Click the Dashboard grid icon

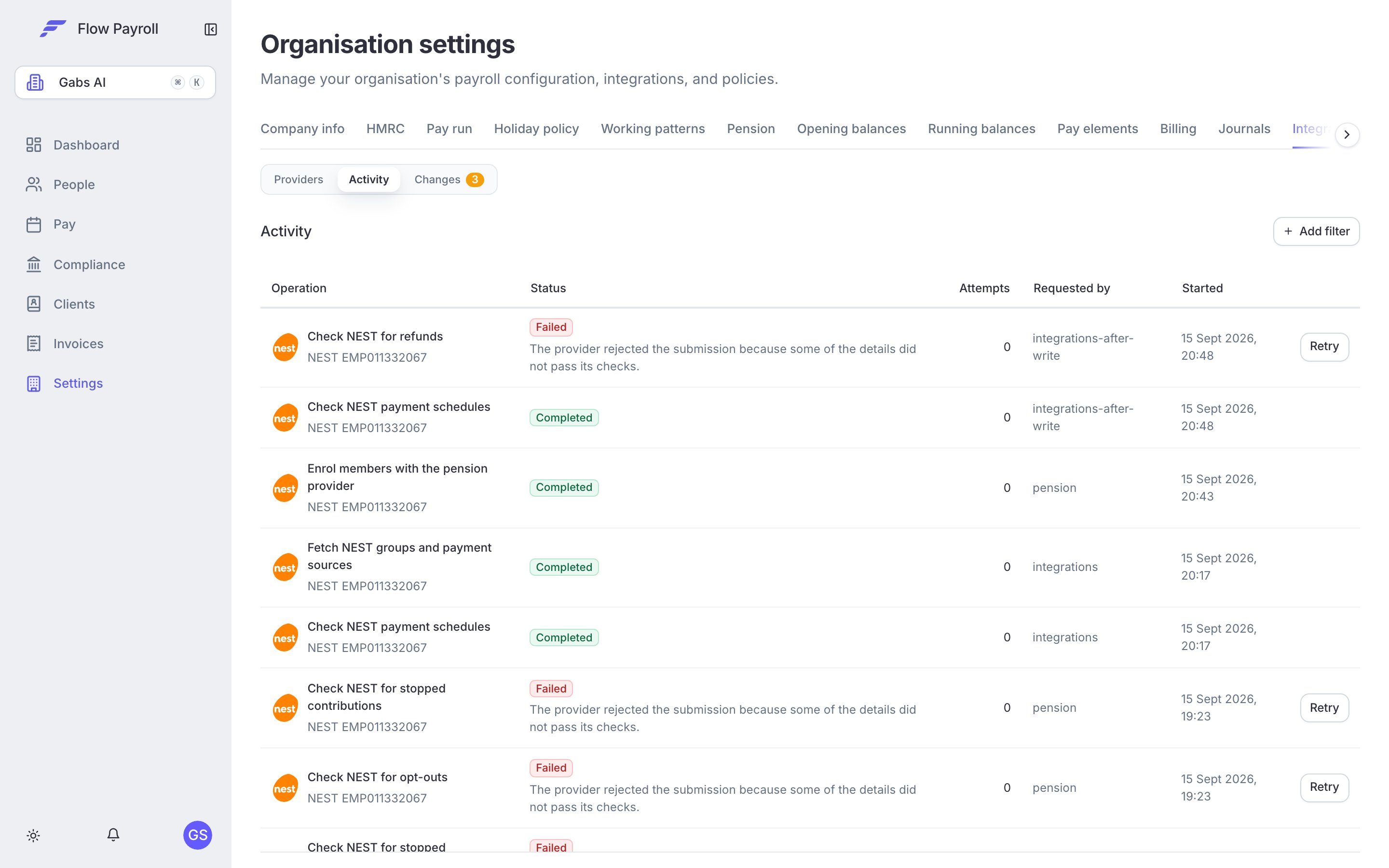(34, 145)
